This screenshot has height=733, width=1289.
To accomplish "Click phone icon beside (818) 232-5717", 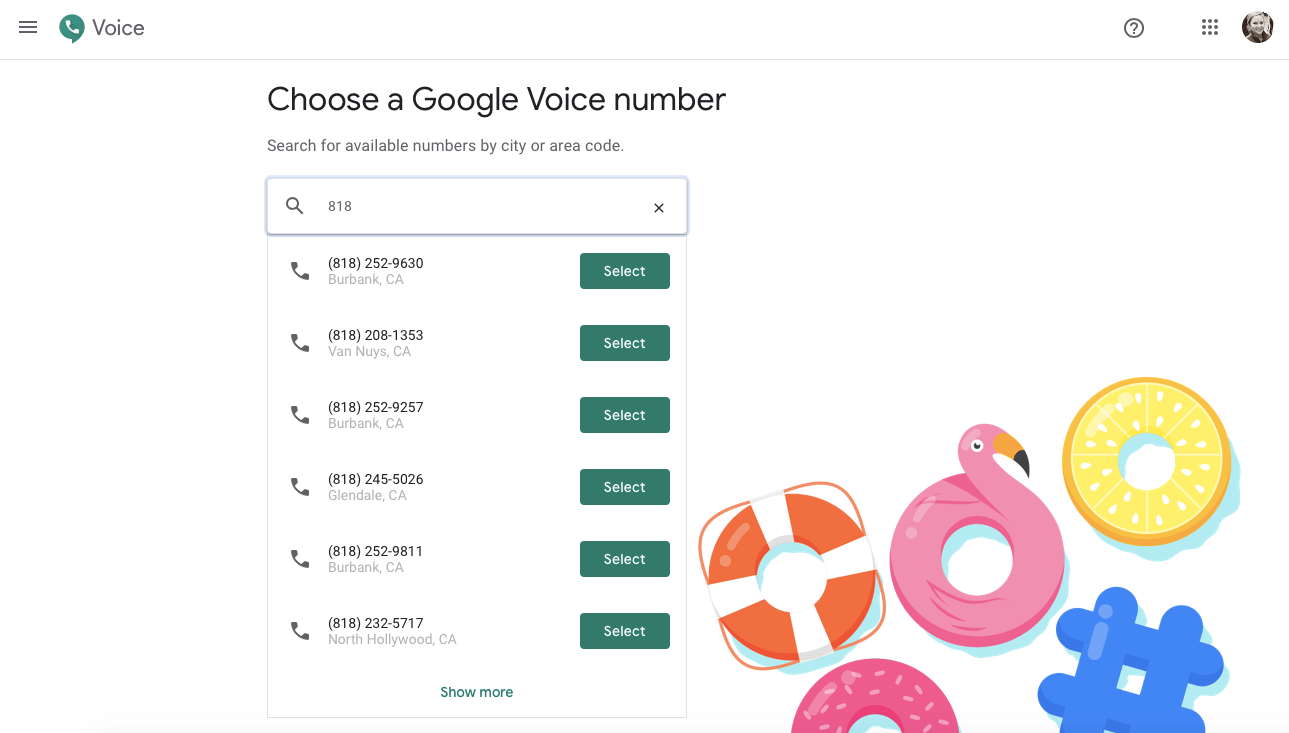I will click(x=300, y=631).
